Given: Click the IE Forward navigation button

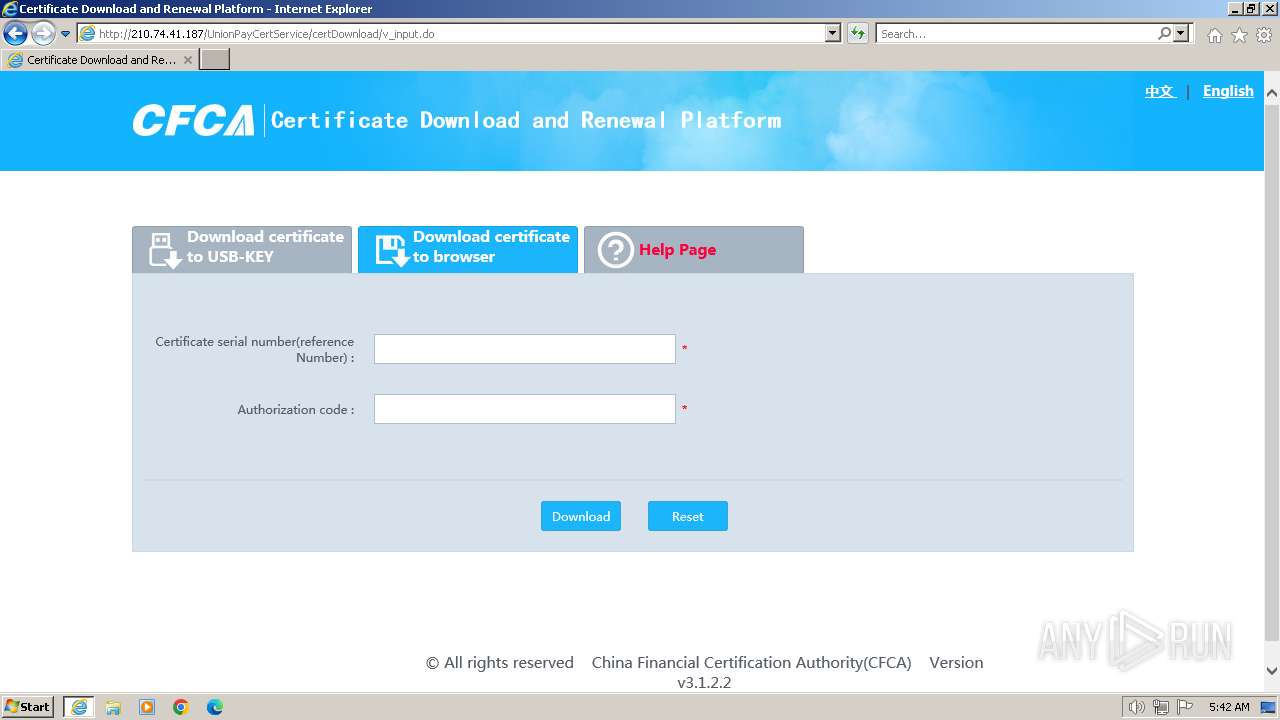Looking at the screenshot, I should coord(43,33).
